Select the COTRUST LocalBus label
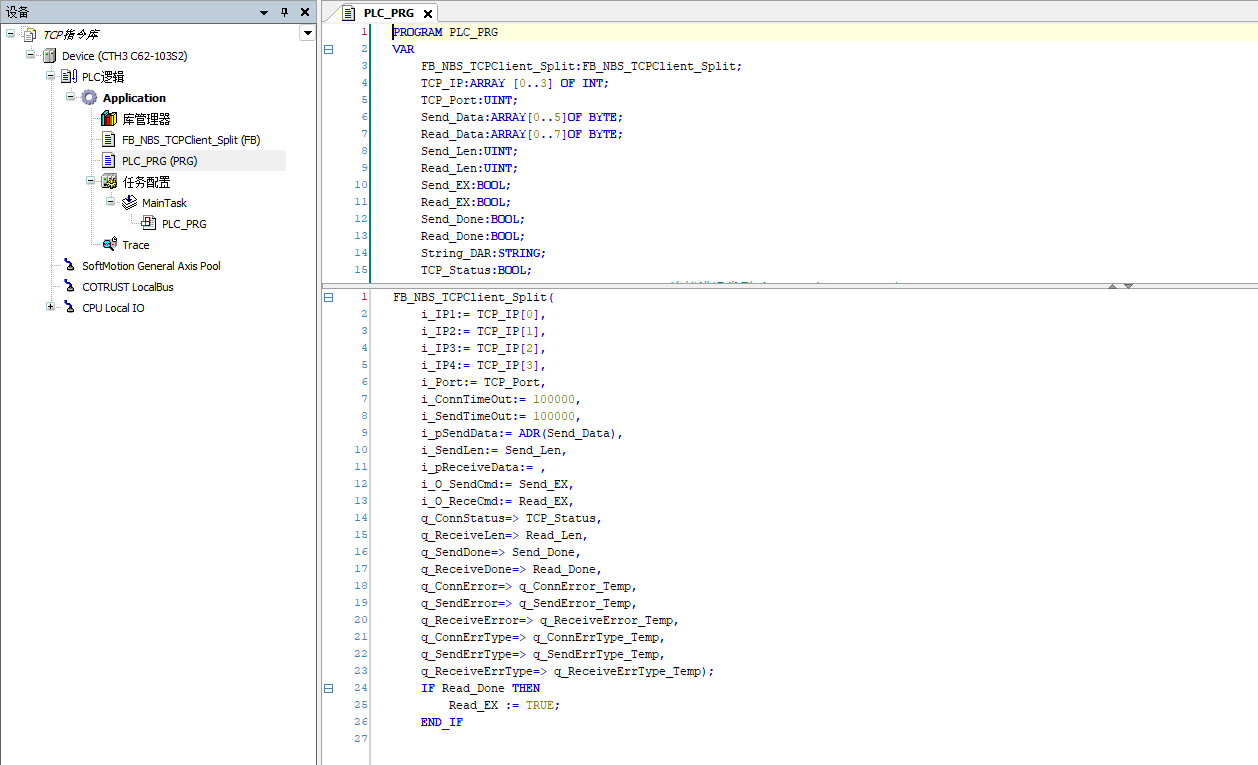The width and height of the screenshot is (1258, 765). (x=127, y=287)
